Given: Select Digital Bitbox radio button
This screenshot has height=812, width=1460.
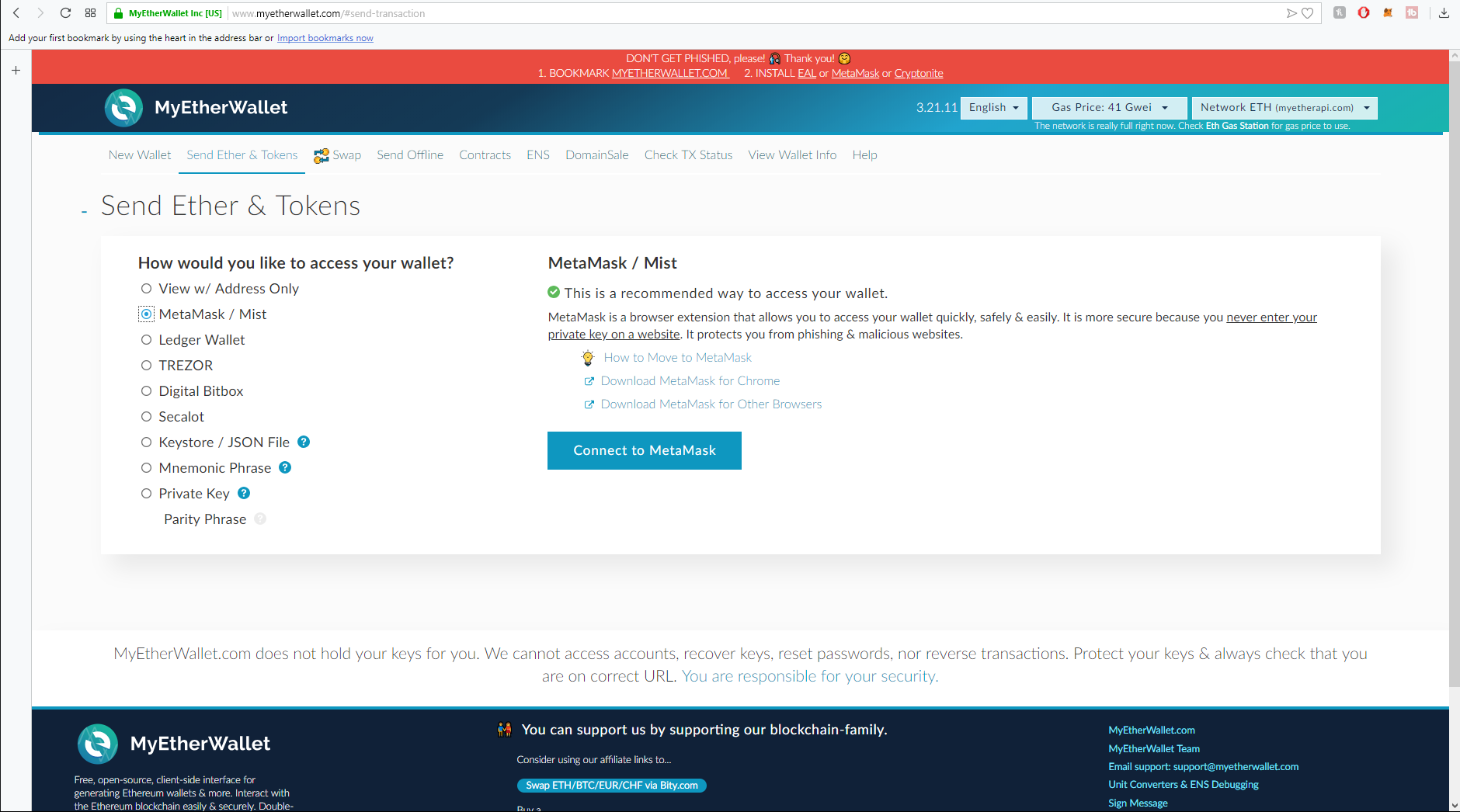Looking at the screenshot, I should tap(146, 391).
